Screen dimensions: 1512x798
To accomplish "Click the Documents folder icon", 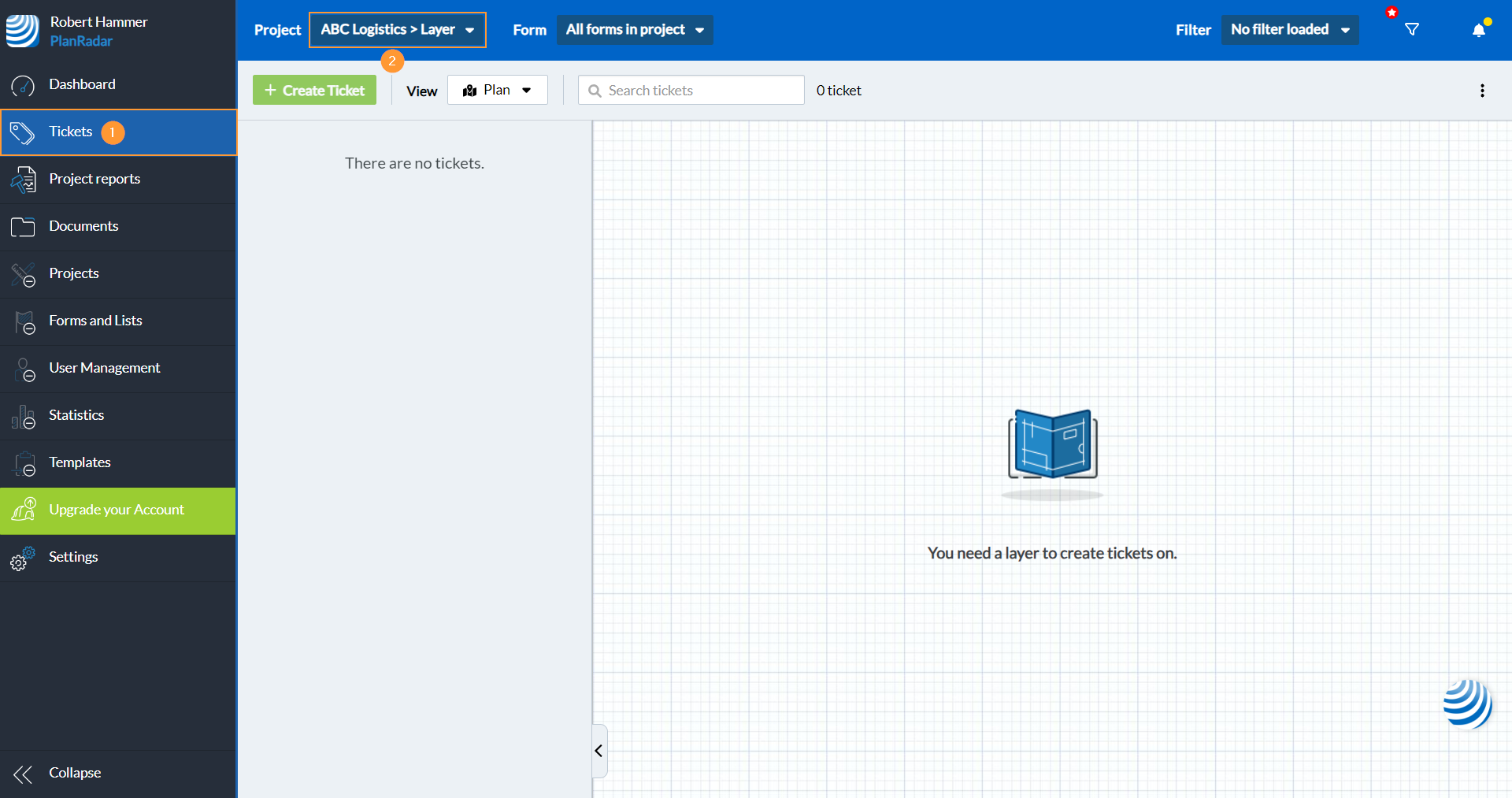I will (x=23, y=227).
